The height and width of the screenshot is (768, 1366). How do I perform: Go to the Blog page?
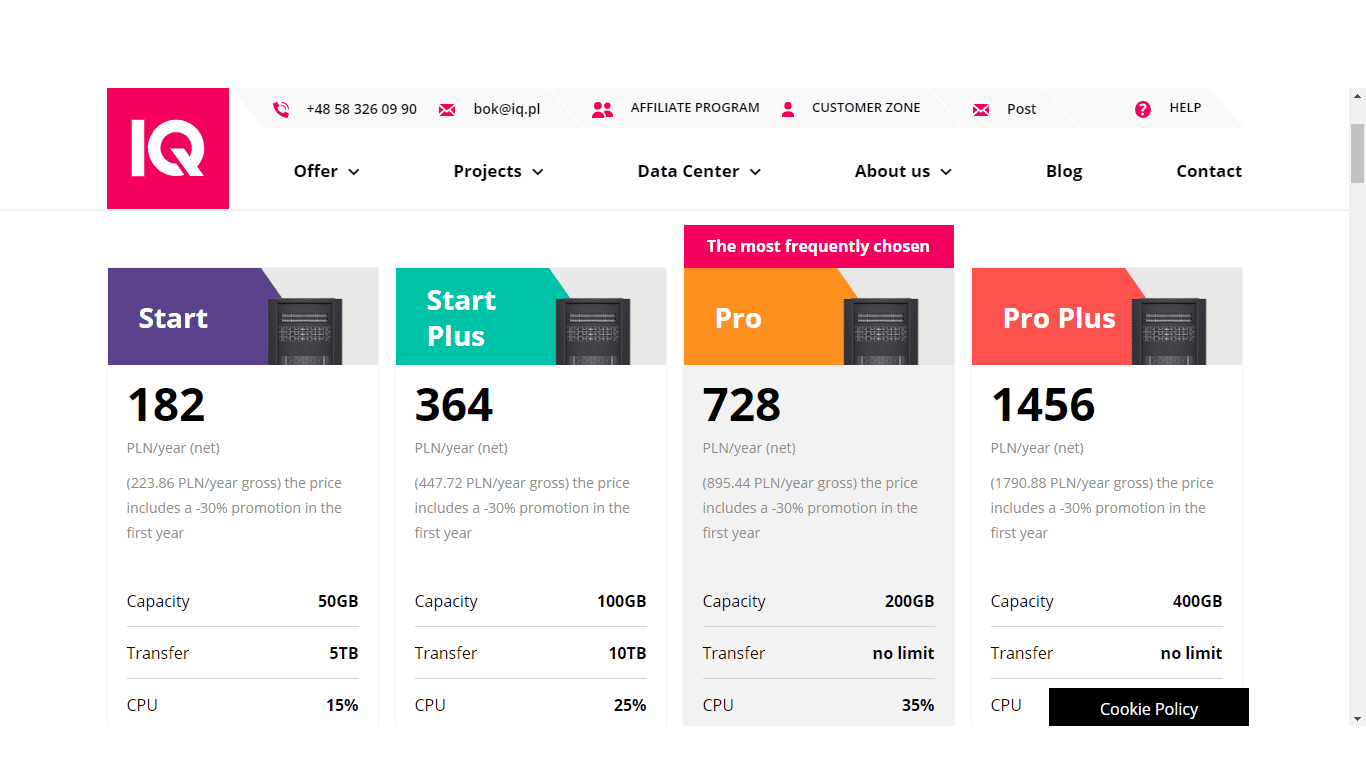(x=1064, y=171)
